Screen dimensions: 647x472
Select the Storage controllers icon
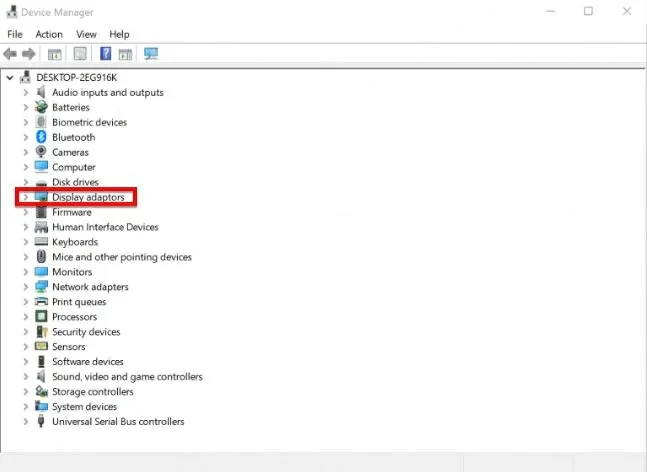tap(41, 391)
